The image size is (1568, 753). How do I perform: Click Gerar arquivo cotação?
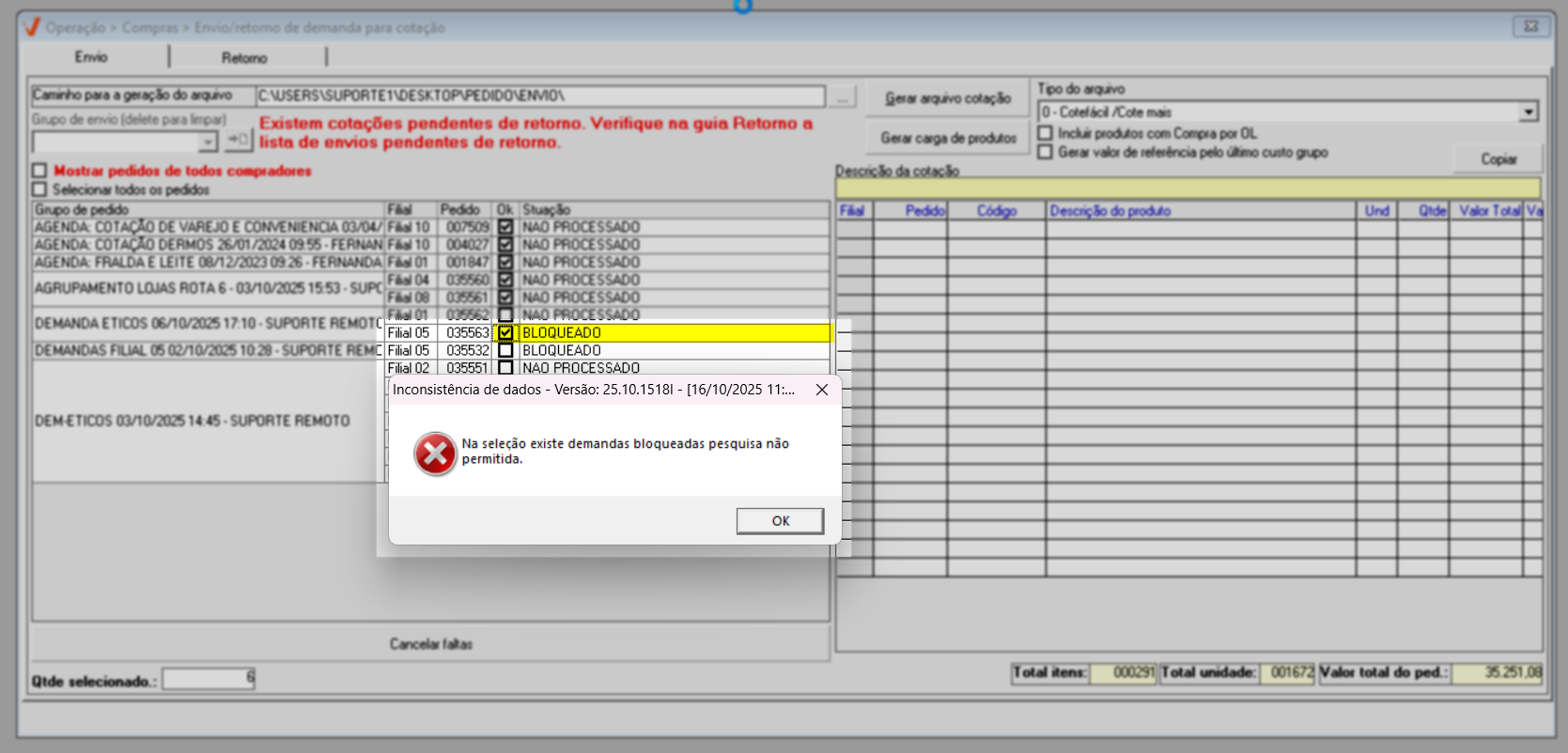948,98
